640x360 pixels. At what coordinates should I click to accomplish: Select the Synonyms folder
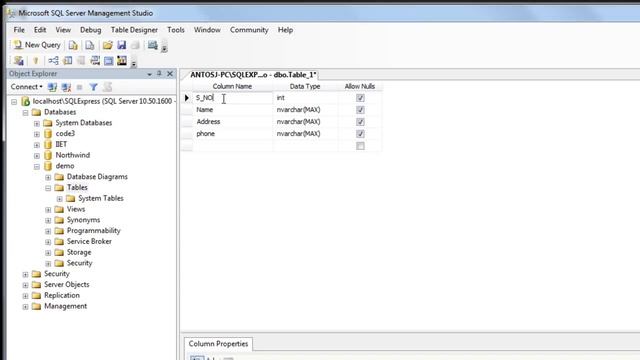pyautogui.click(x=83, y=220)
